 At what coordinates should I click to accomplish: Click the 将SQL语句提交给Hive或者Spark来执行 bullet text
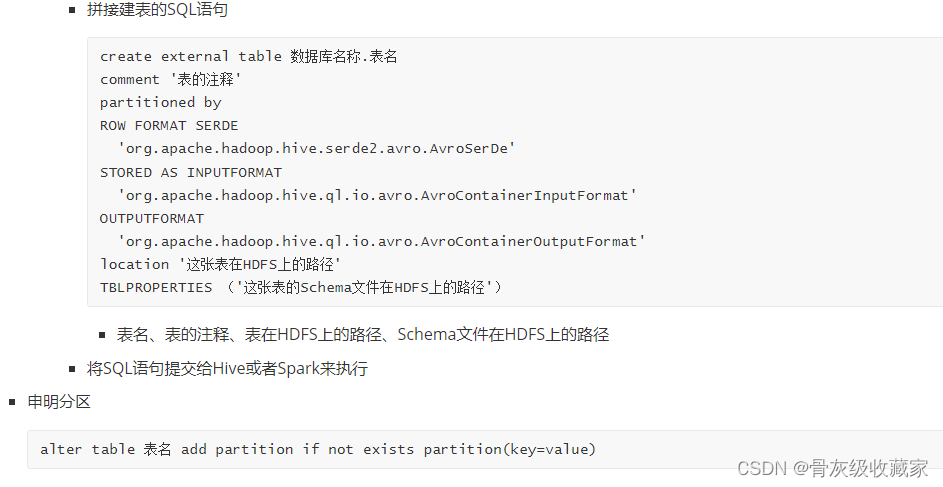click(227, 369)
